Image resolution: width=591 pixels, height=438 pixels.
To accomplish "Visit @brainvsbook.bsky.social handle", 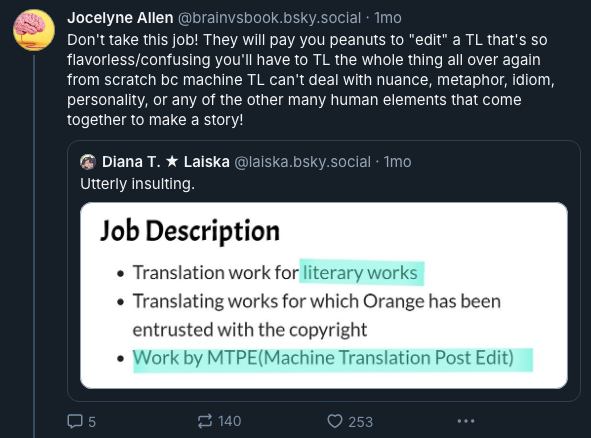I will coord(269,18).
